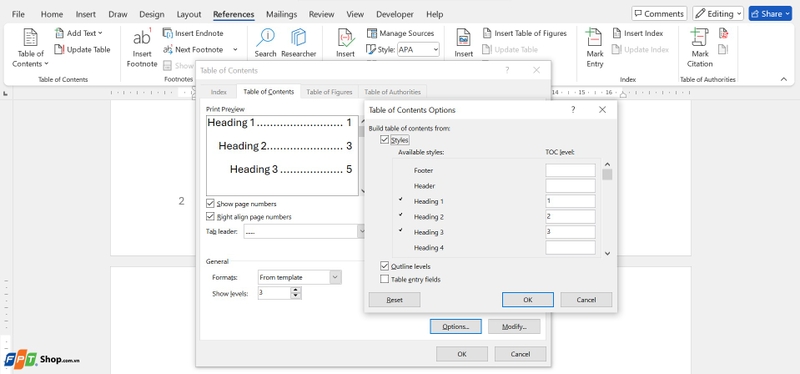Switch to the Table of Authorities tab
The height and width of the screenshot is (374, 800).
coord(392,92)
